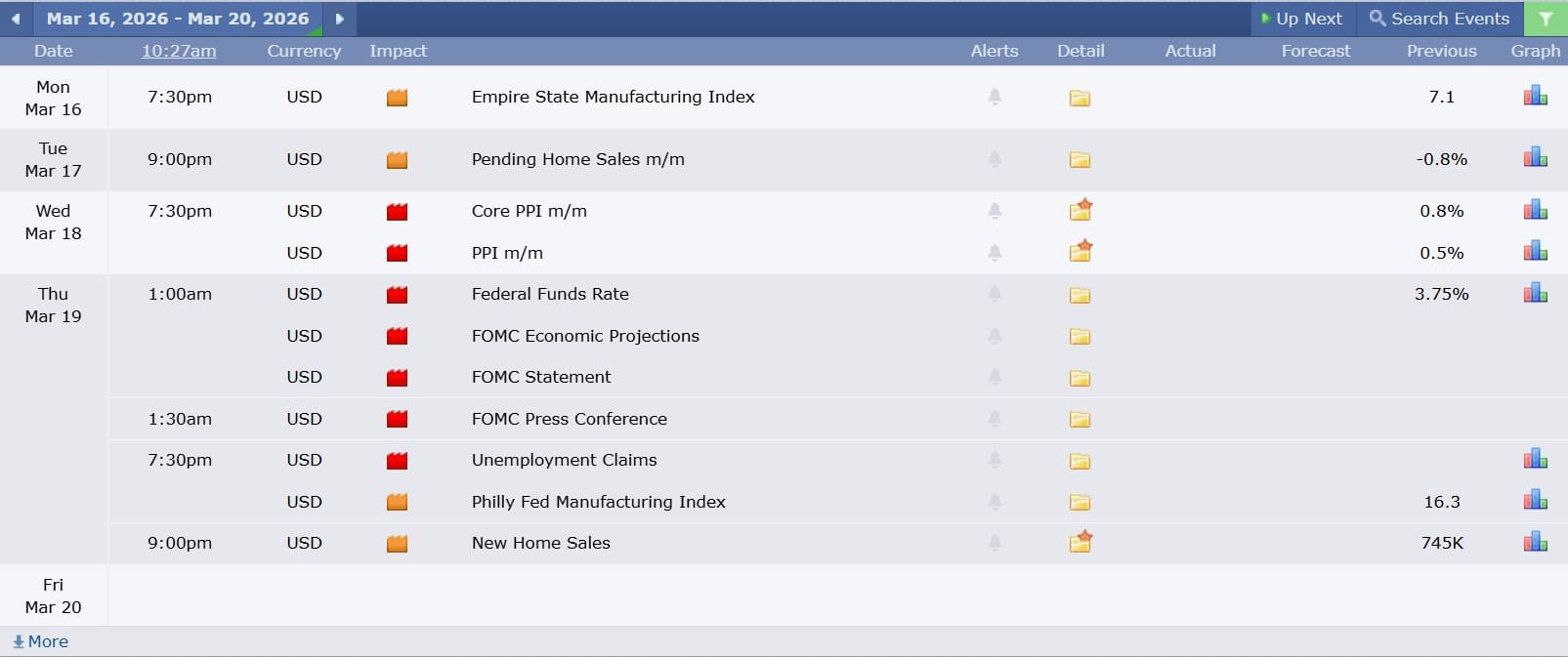Click red impact marker for FOMC Statement
This screenshot has height=657, width=1568.
click(397, 378)
